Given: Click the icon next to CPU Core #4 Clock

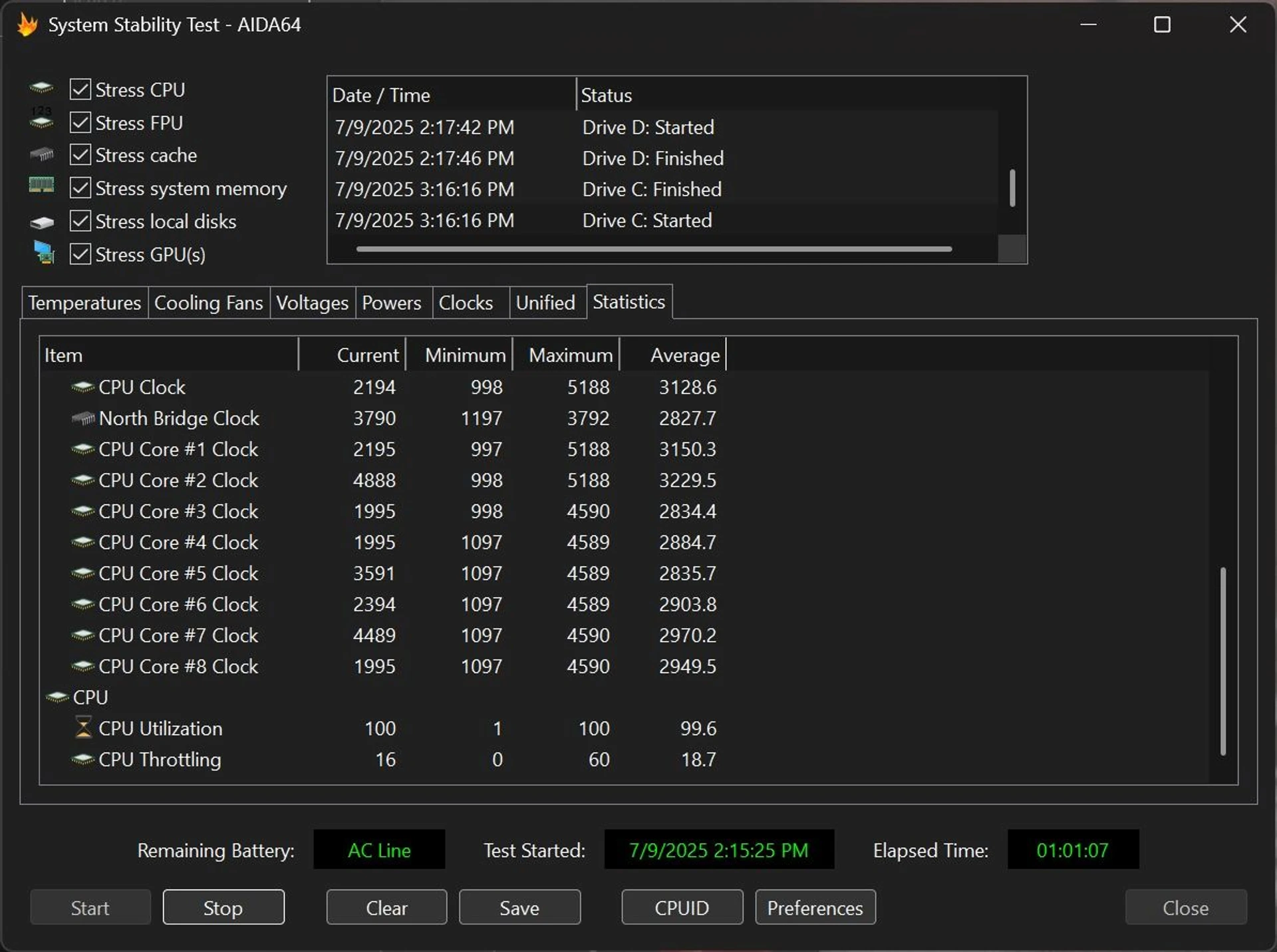Looking at the screenshot, I should click(x=82, y=542).
